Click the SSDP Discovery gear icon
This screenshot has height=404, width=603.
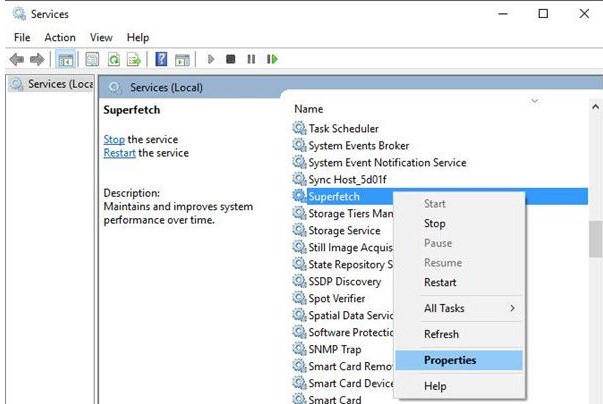tap(299, 281)
